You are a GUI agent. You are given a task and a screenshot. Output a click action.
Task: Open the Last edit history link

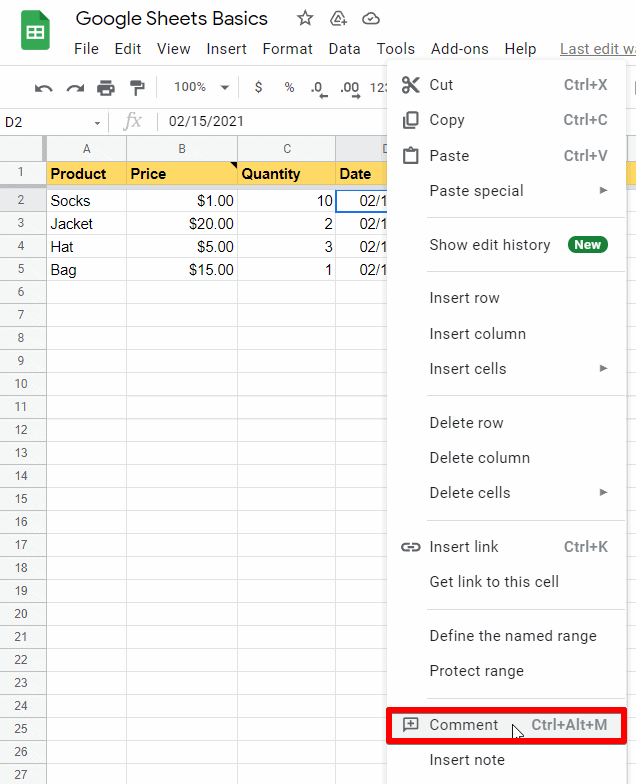pyautogui.click(x=598, y=49)
